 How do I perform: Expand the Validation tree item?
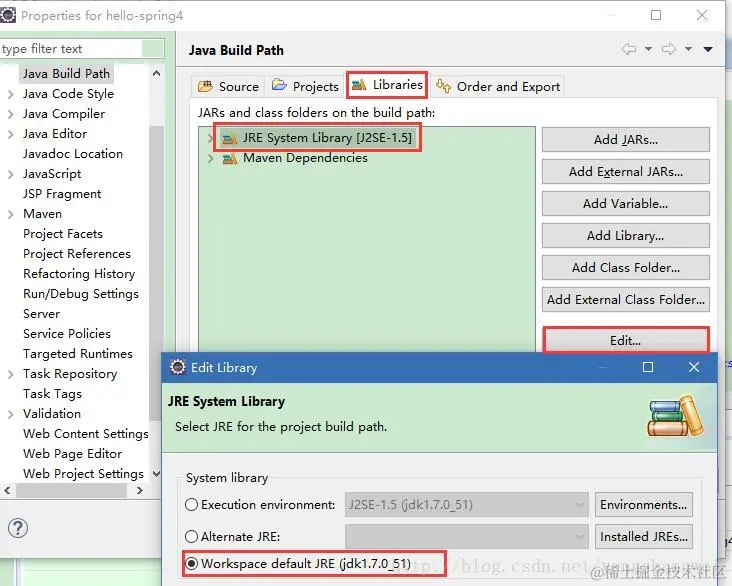pyautogui.click(x=11, y=414)
